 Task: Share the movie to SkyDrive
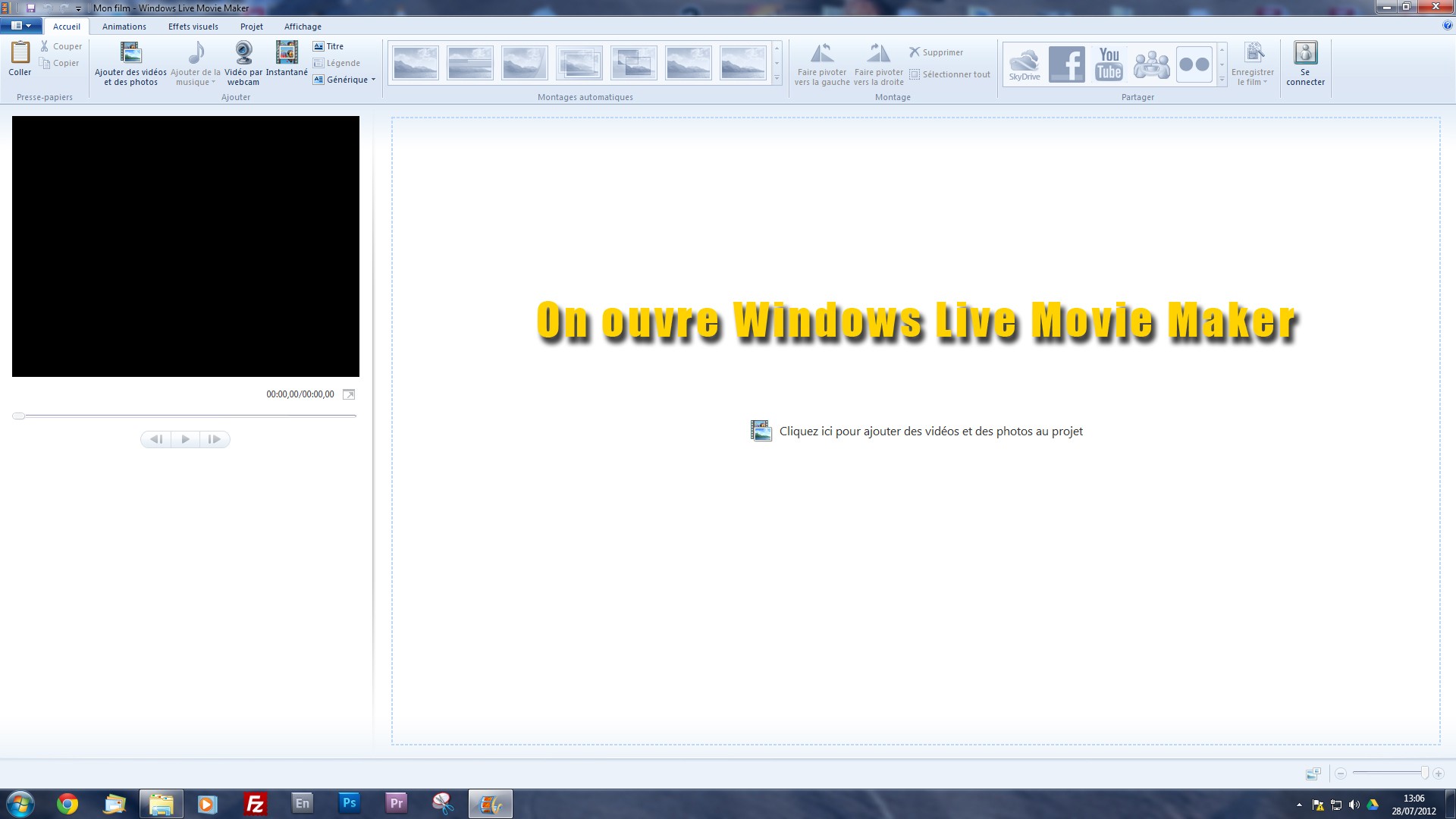(x=1025, y=64)
